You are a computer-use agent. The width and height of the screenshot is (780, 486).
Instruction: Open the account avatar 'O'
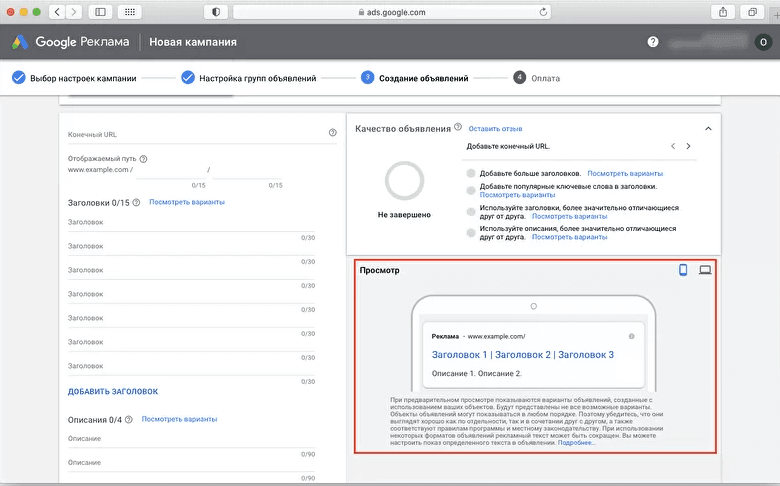pyautogui.click(x=763, y=42)
